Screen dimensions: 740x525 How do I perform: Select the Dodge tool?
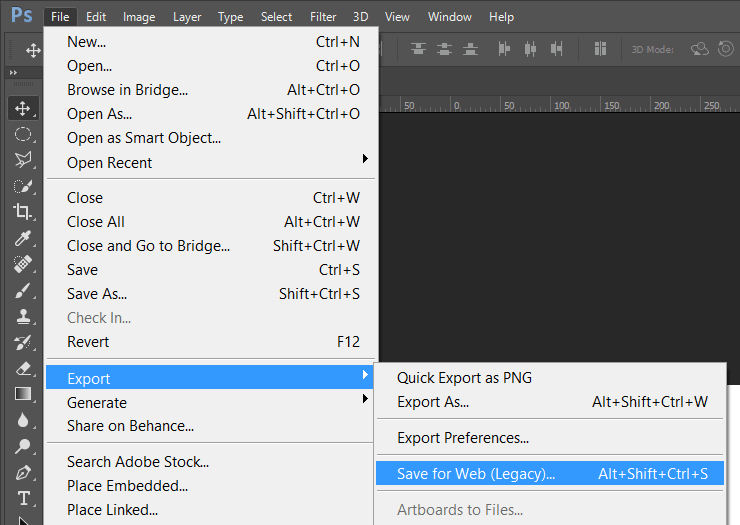23,446
